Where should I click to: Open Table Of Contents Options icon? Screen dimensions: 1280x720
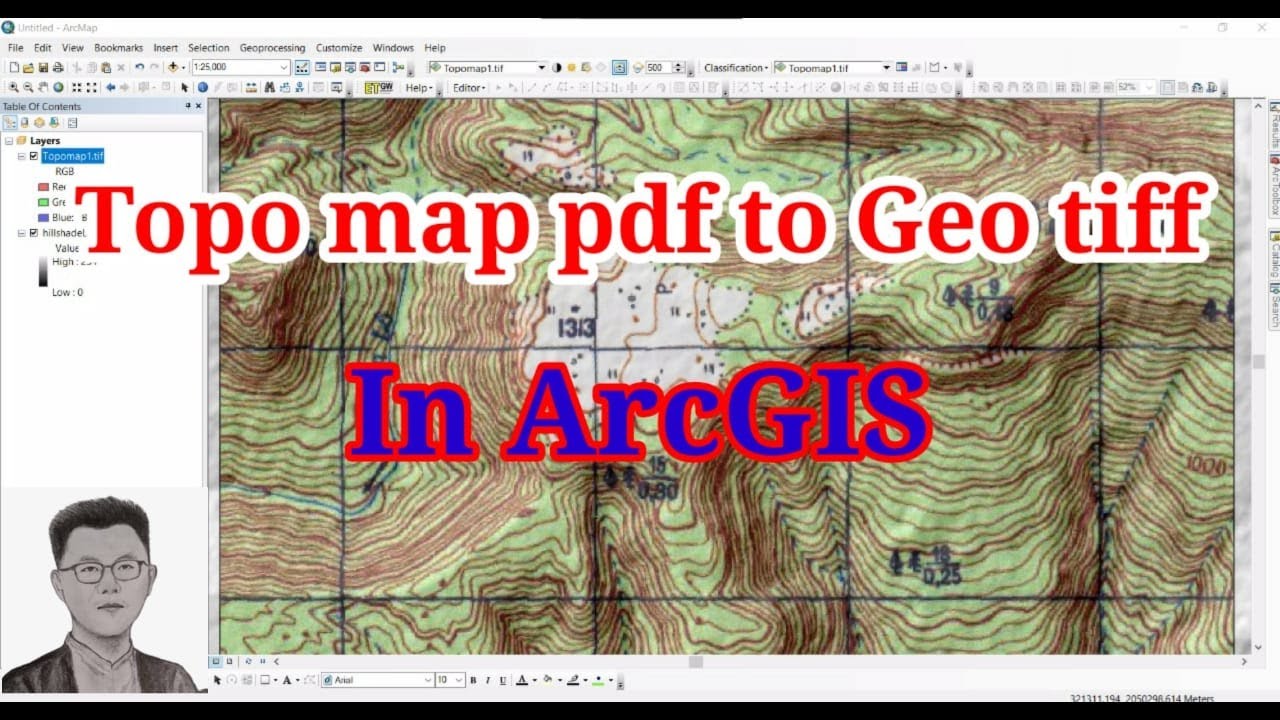click(x=72, y=123)
